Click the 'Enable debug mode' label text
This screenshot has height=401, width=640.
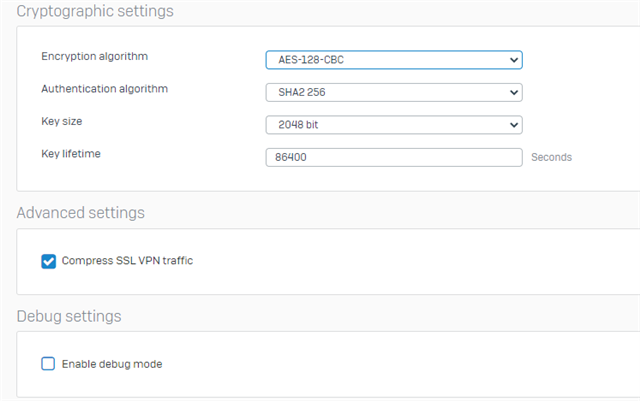pyautogui.click(x=112, y=364)
